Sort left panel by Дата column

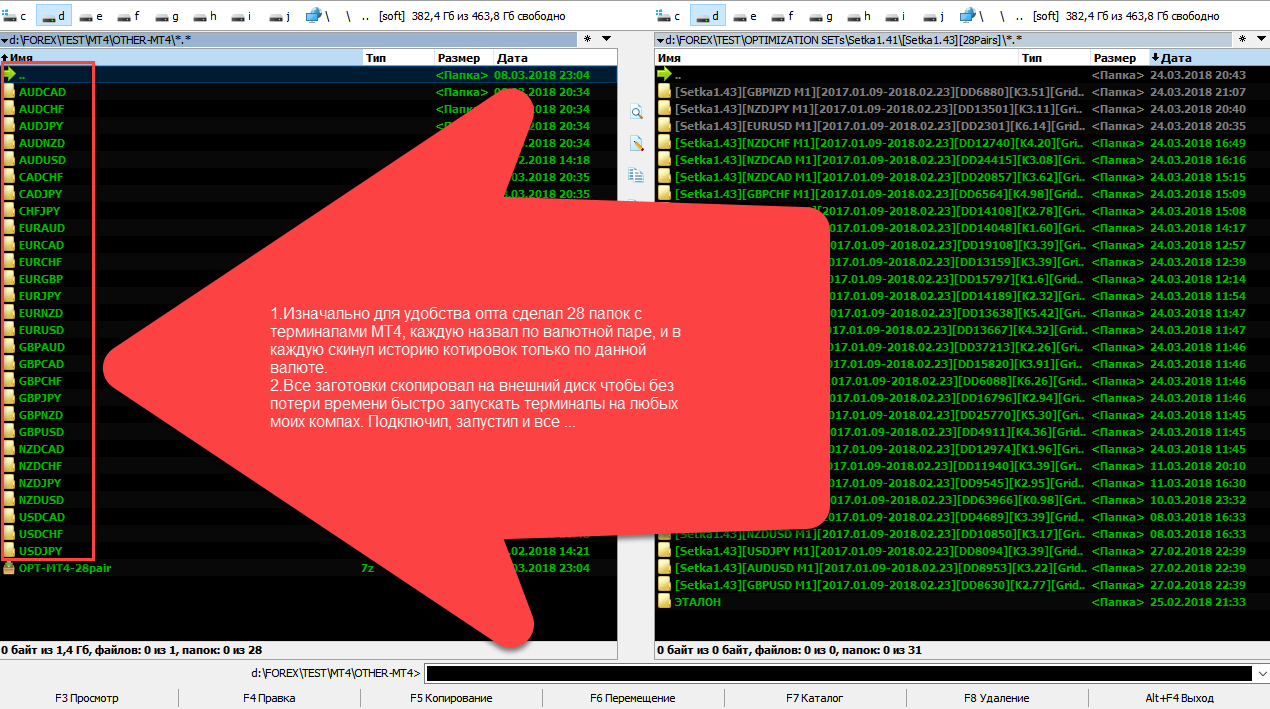tap(556, 58)
